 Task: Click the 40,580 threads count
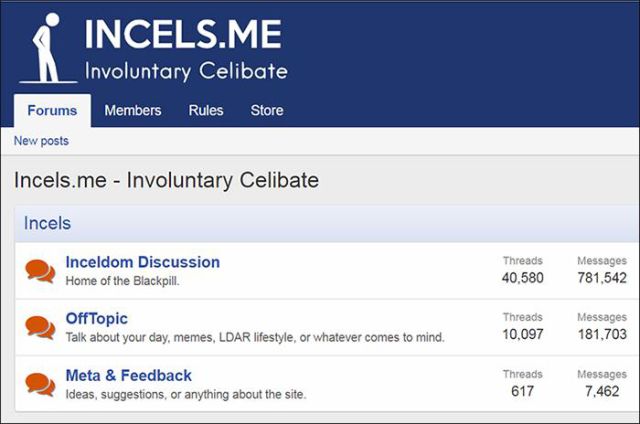[x=522, y=278]
